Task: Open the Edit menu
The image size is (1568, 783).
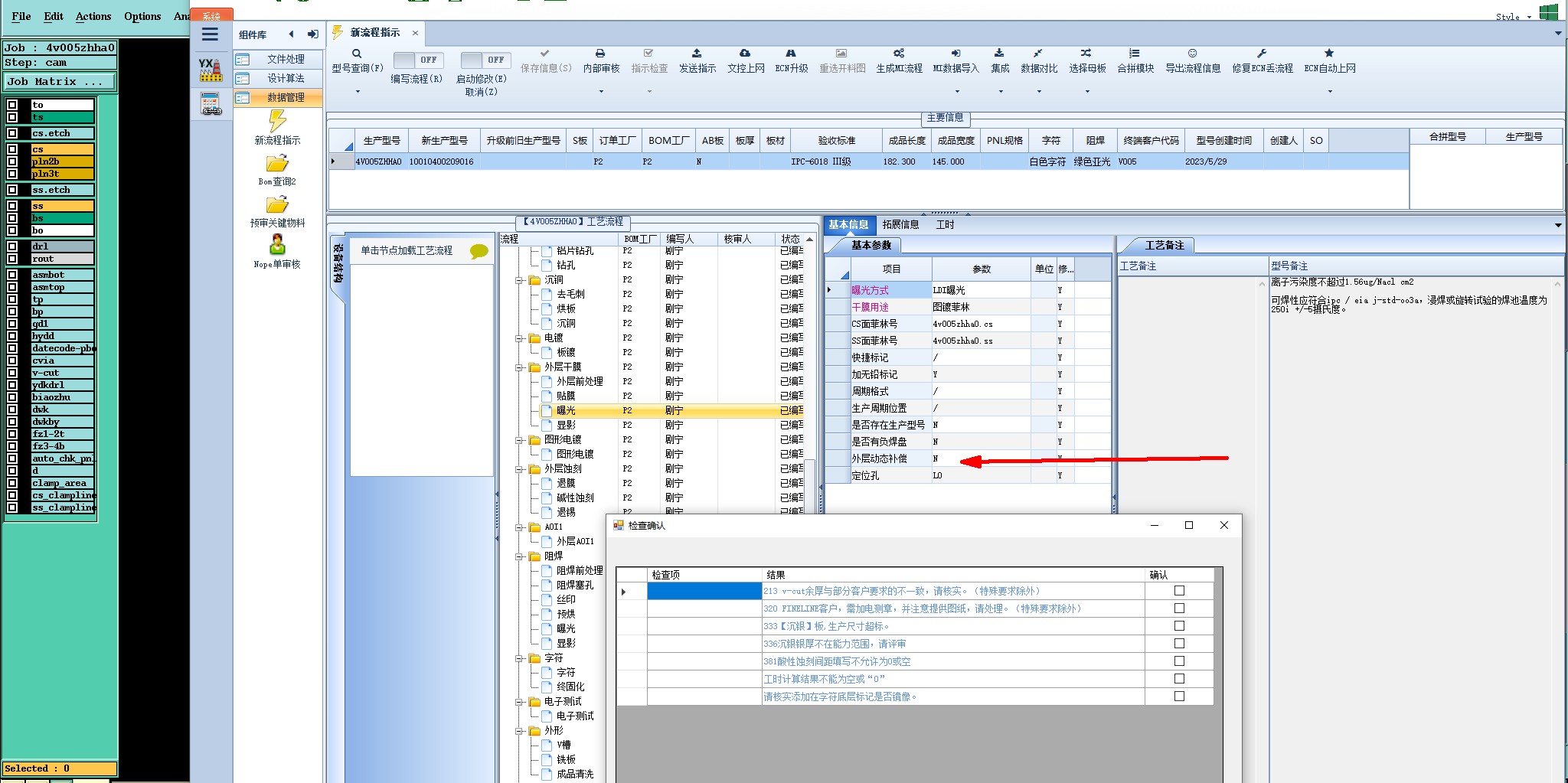Action: [54, 16]
